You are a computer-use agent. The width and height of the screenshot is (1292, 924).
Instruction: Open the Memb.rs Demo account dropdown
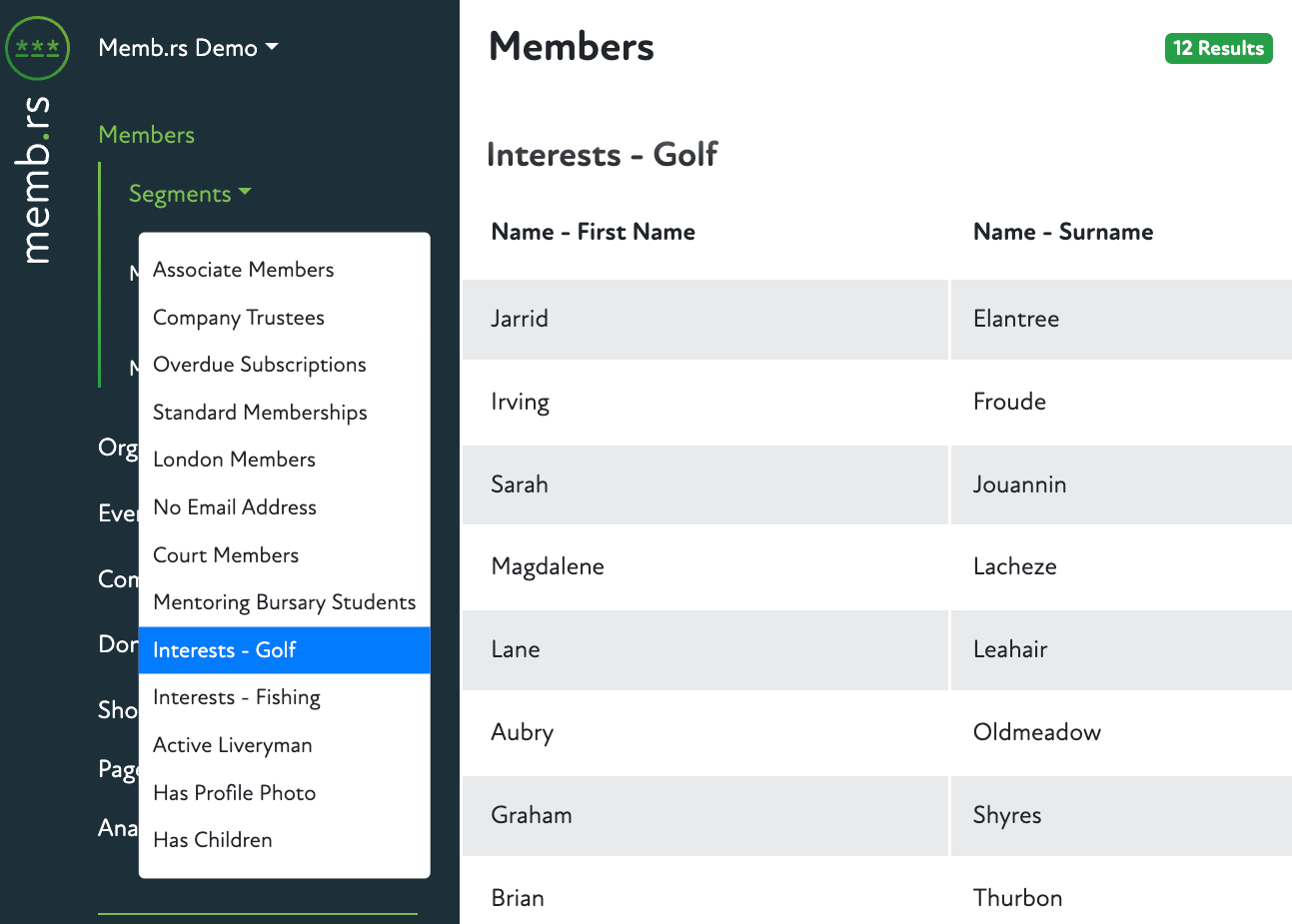click(x=188, y=48)
